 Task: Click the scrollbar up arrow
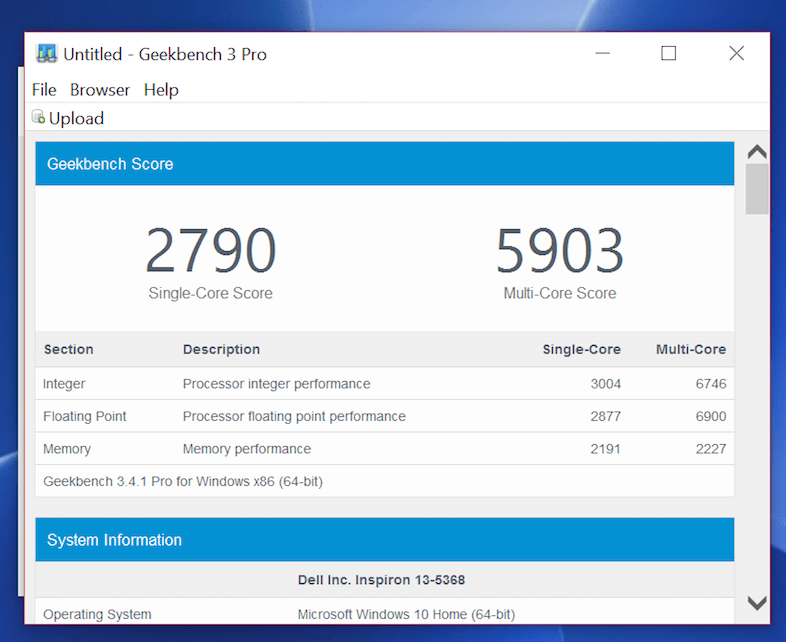pos(757,151)
